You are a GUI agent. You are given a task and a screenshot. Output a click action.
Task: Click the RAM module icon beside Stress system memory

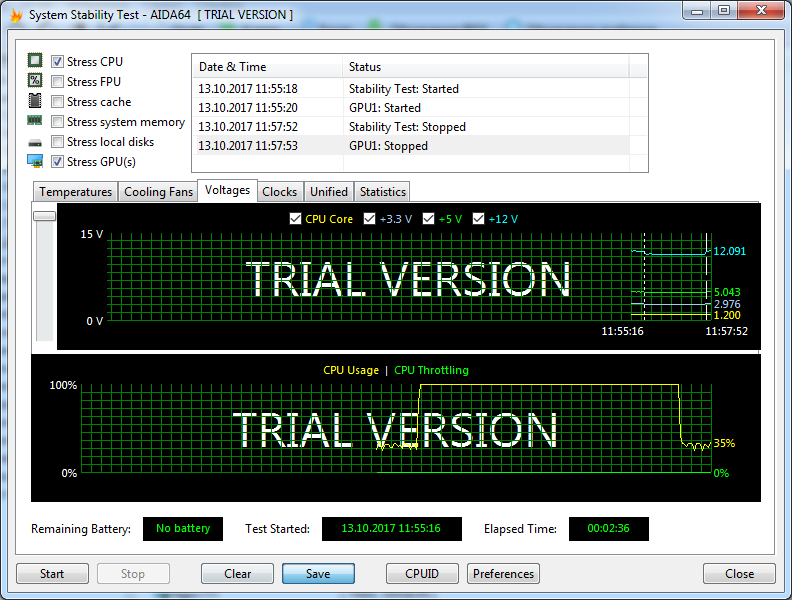point(35,121)
